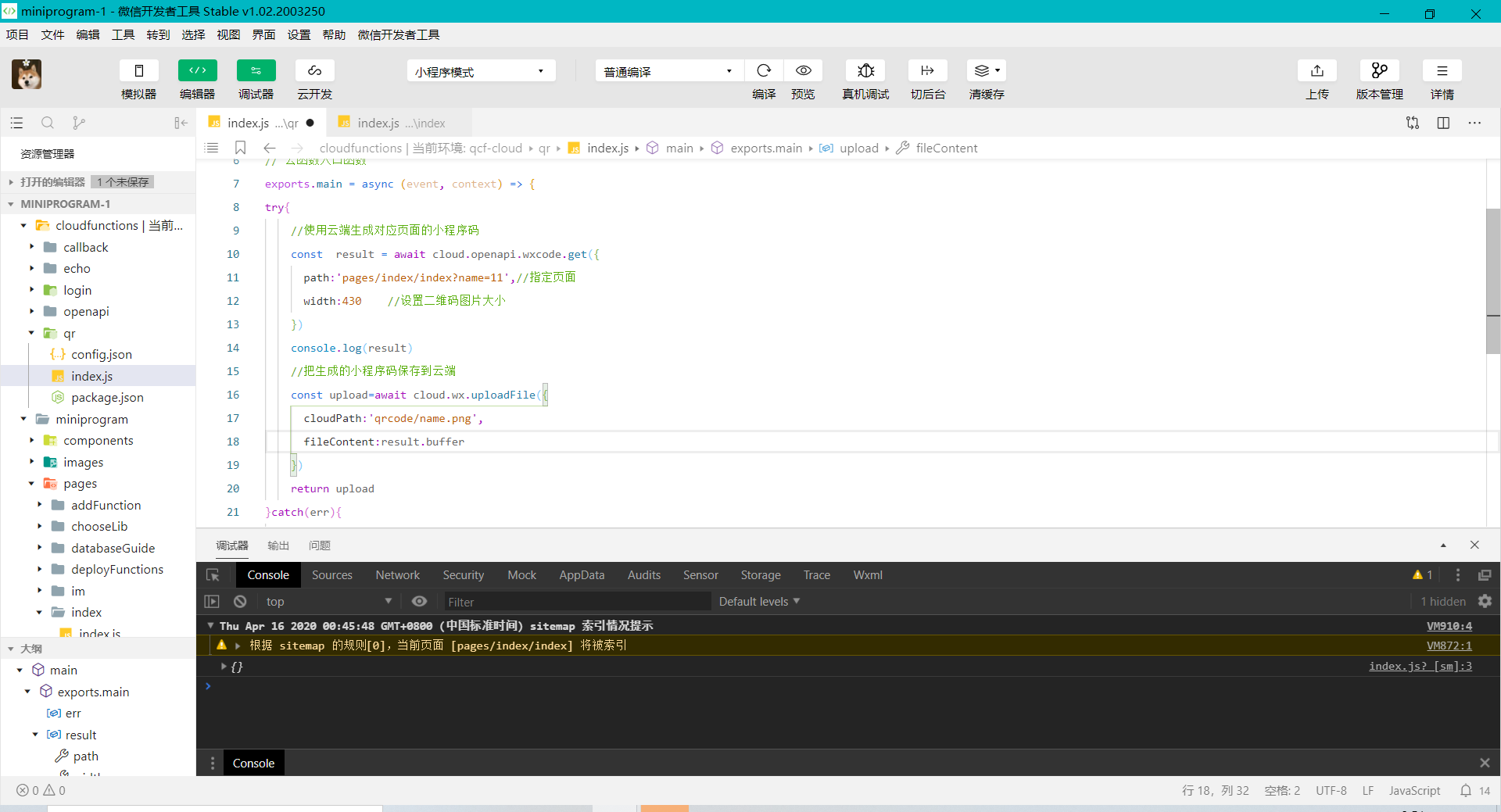1501x812 pixels.
Task: Open the Default levels dropdown
Action: pos(759,601)
